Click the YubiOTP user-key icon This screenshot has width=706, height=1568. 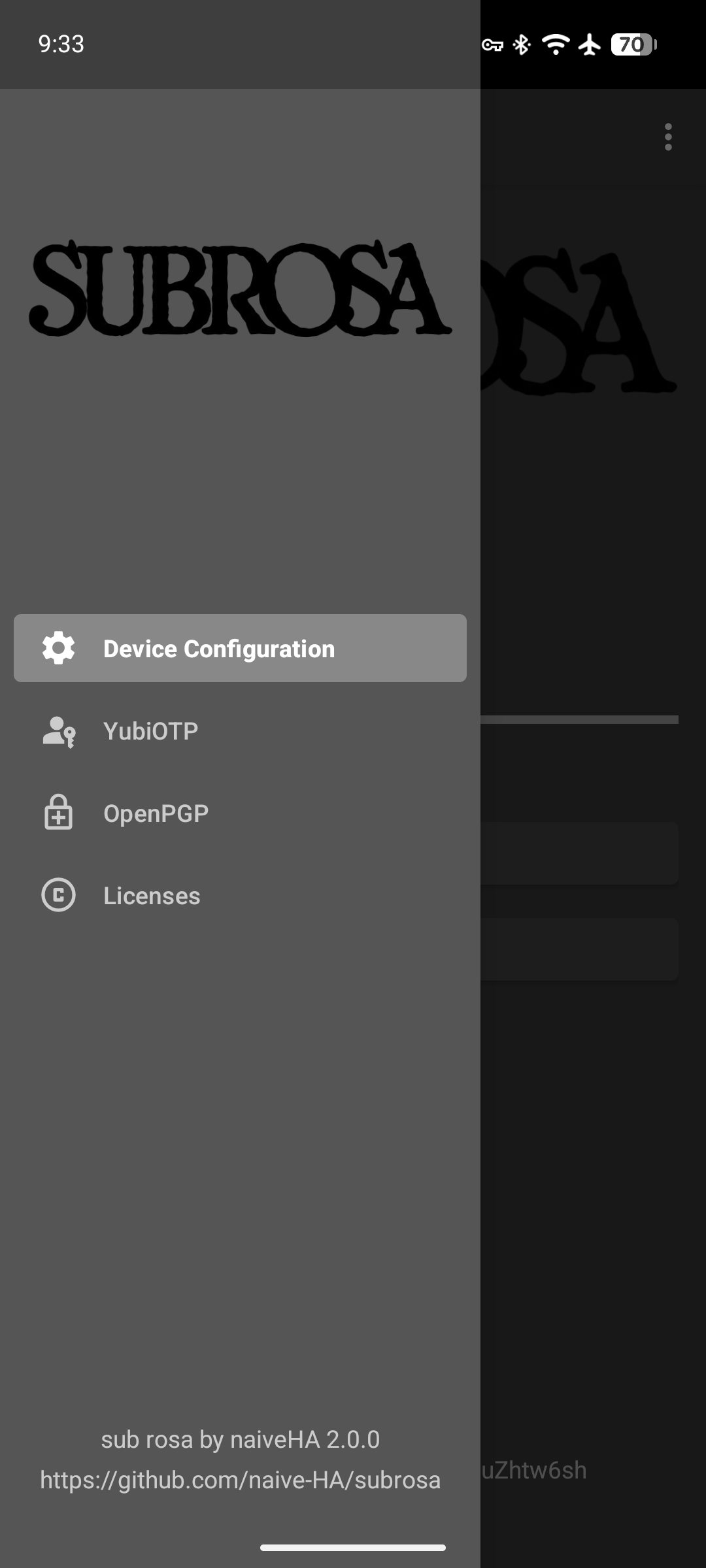pyautogui.click(x=59, y=731)
